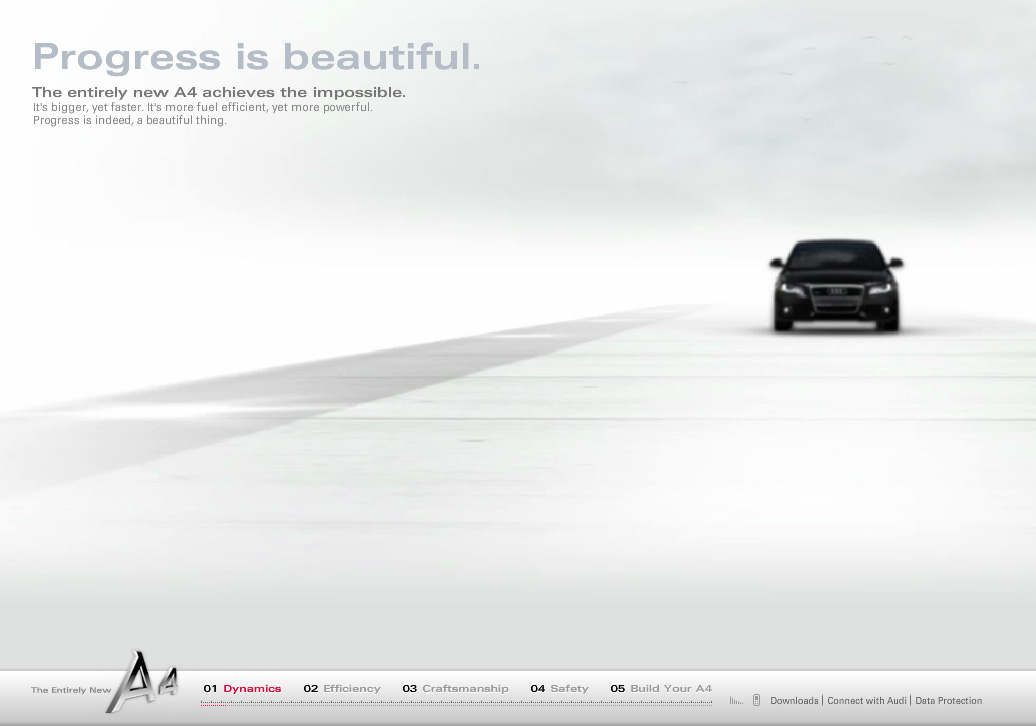Open the Data Protection link
The height and width of the screenshot is (726, 1036).
tap(949, 700)
